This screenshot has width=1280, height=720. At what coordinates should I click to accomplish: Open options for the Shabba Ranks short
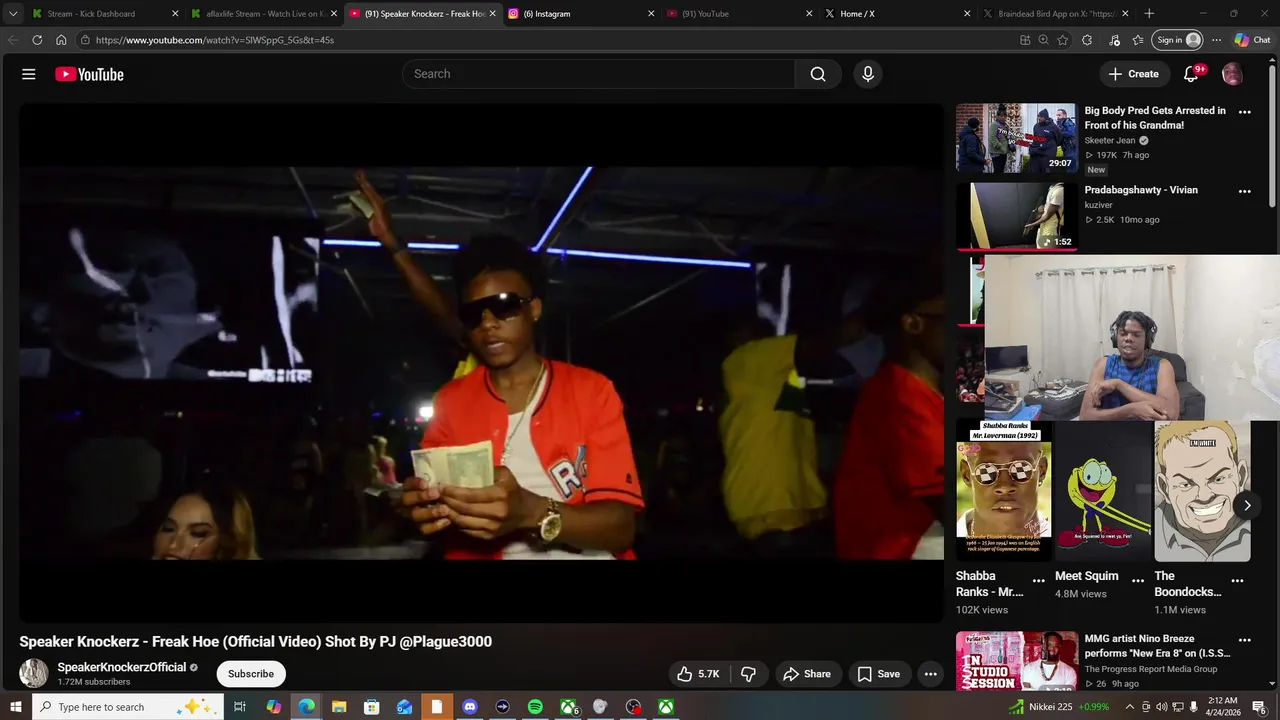1039,580
